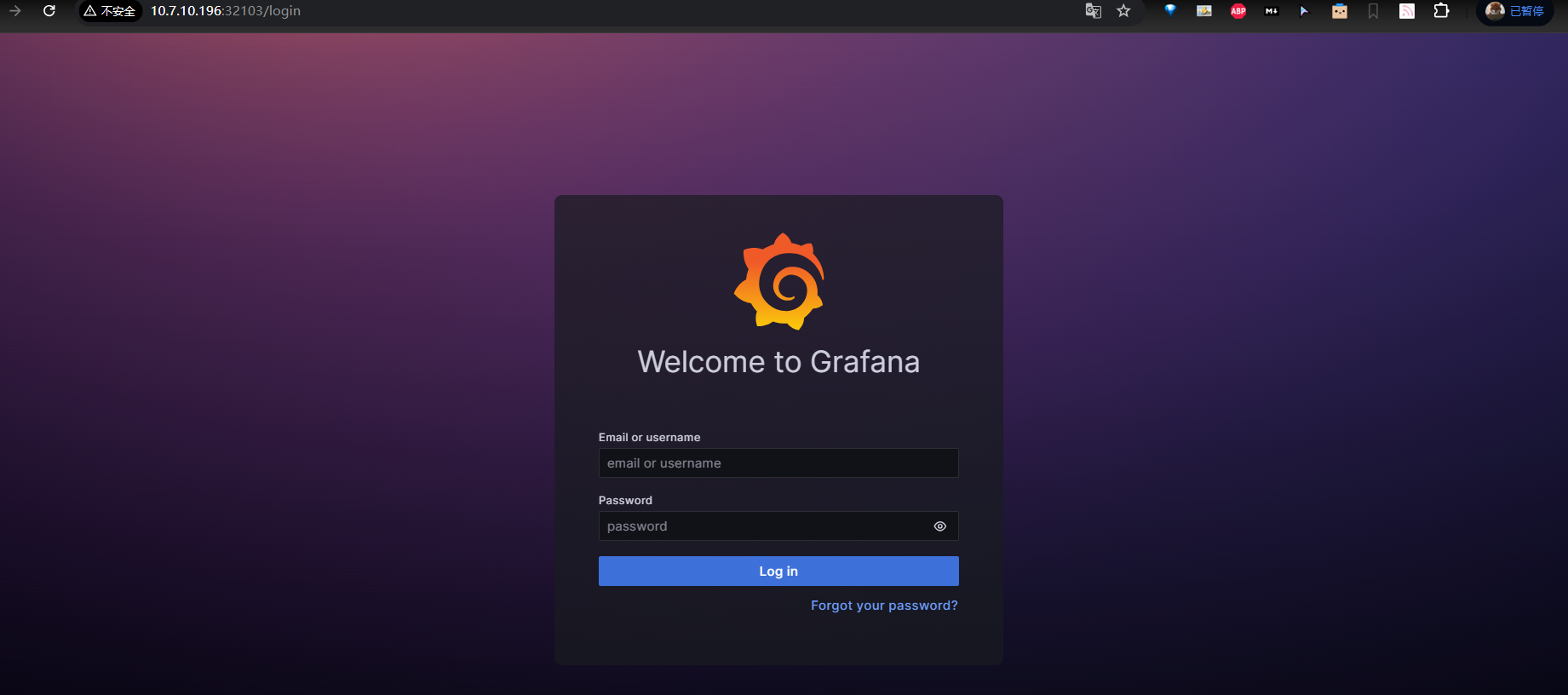Open the purple arrow cursor extension
This screenshot has height=695, width=1568.
[1304, 11]
